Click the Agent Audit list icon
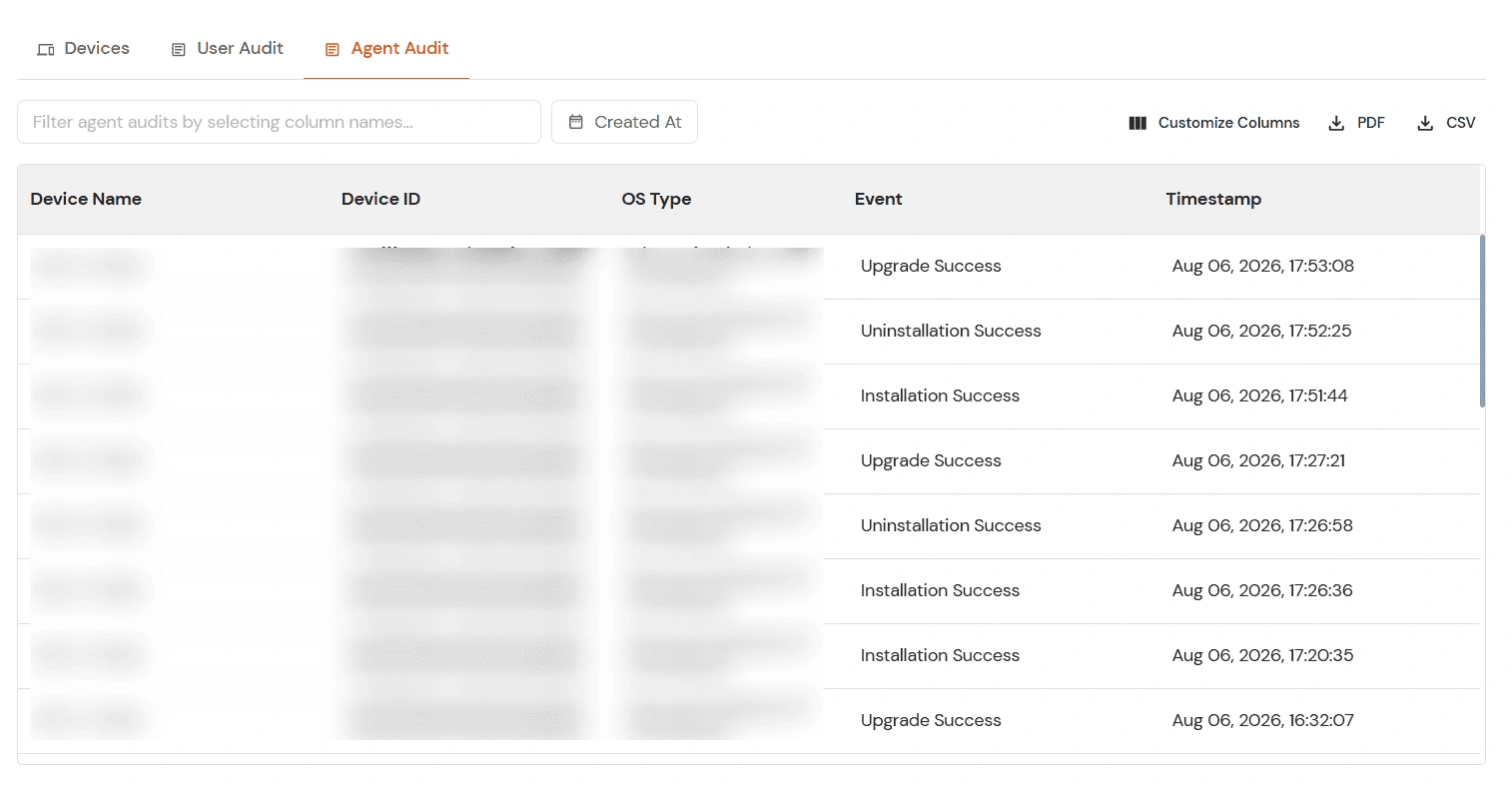Screen dimensions: 1512x786 (x=333, y=49)
